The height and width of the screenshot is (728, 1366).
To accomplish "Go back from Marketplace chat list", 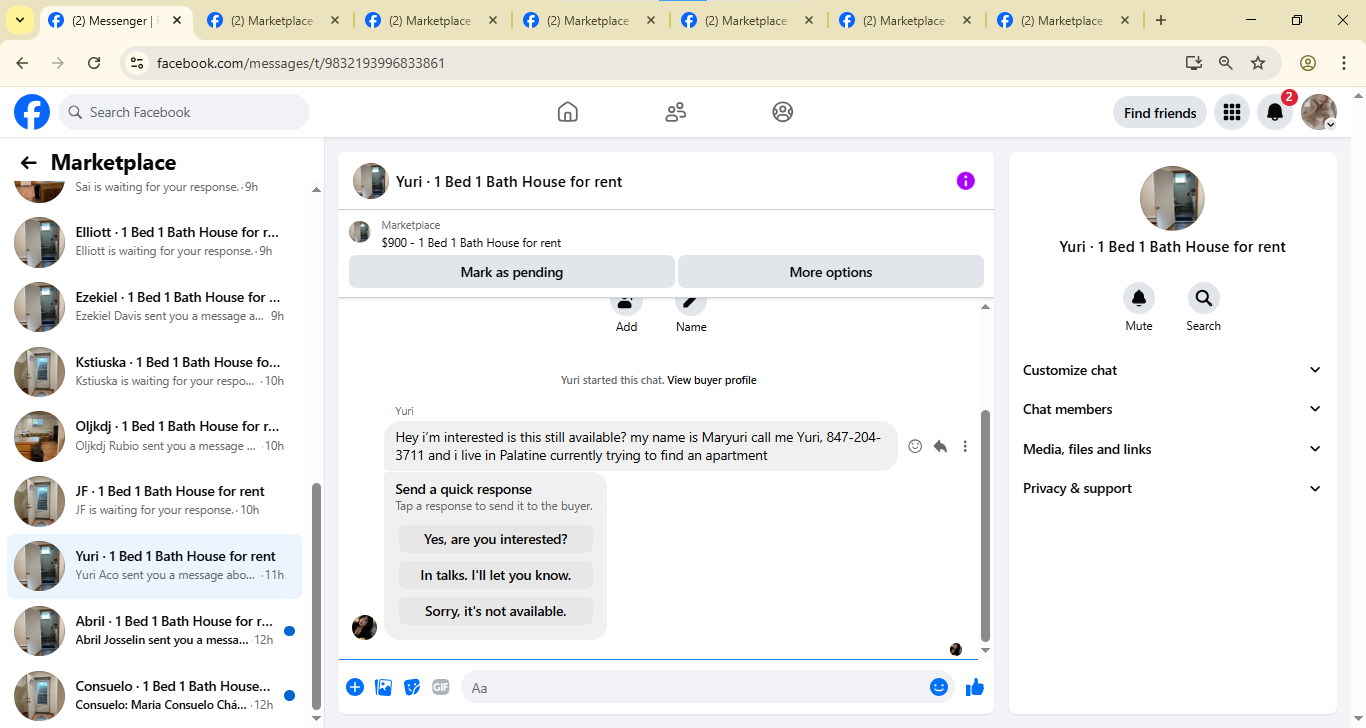I will [28, 163].
